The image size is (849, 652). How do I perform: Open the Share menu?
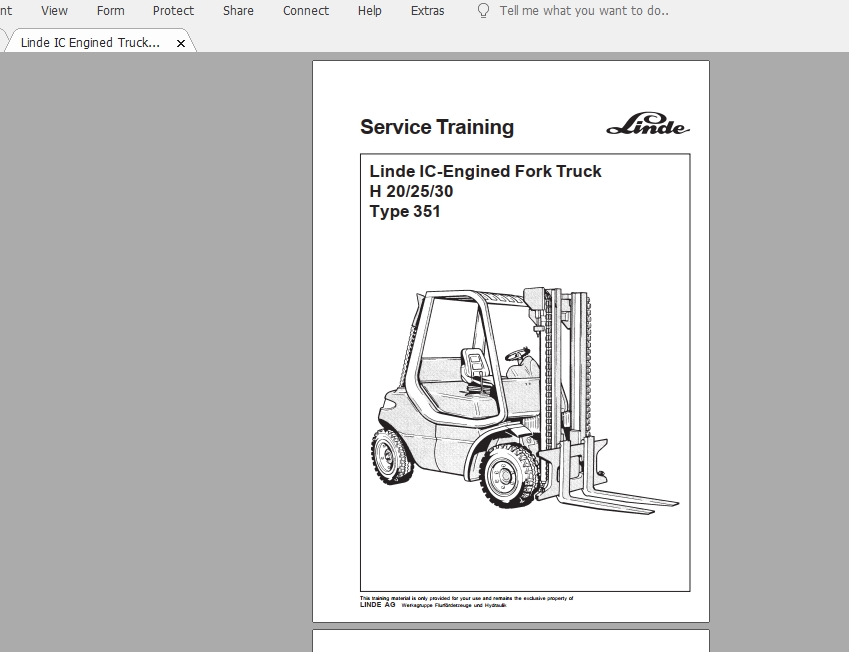coord(237,11)
